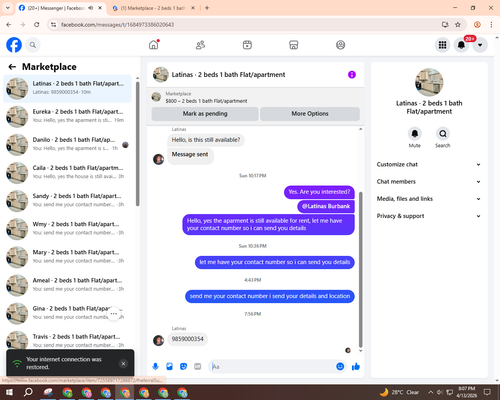This screenshot has width=500, height=400.
Task: Bookmark this page with the star icon
Action: 458,25
